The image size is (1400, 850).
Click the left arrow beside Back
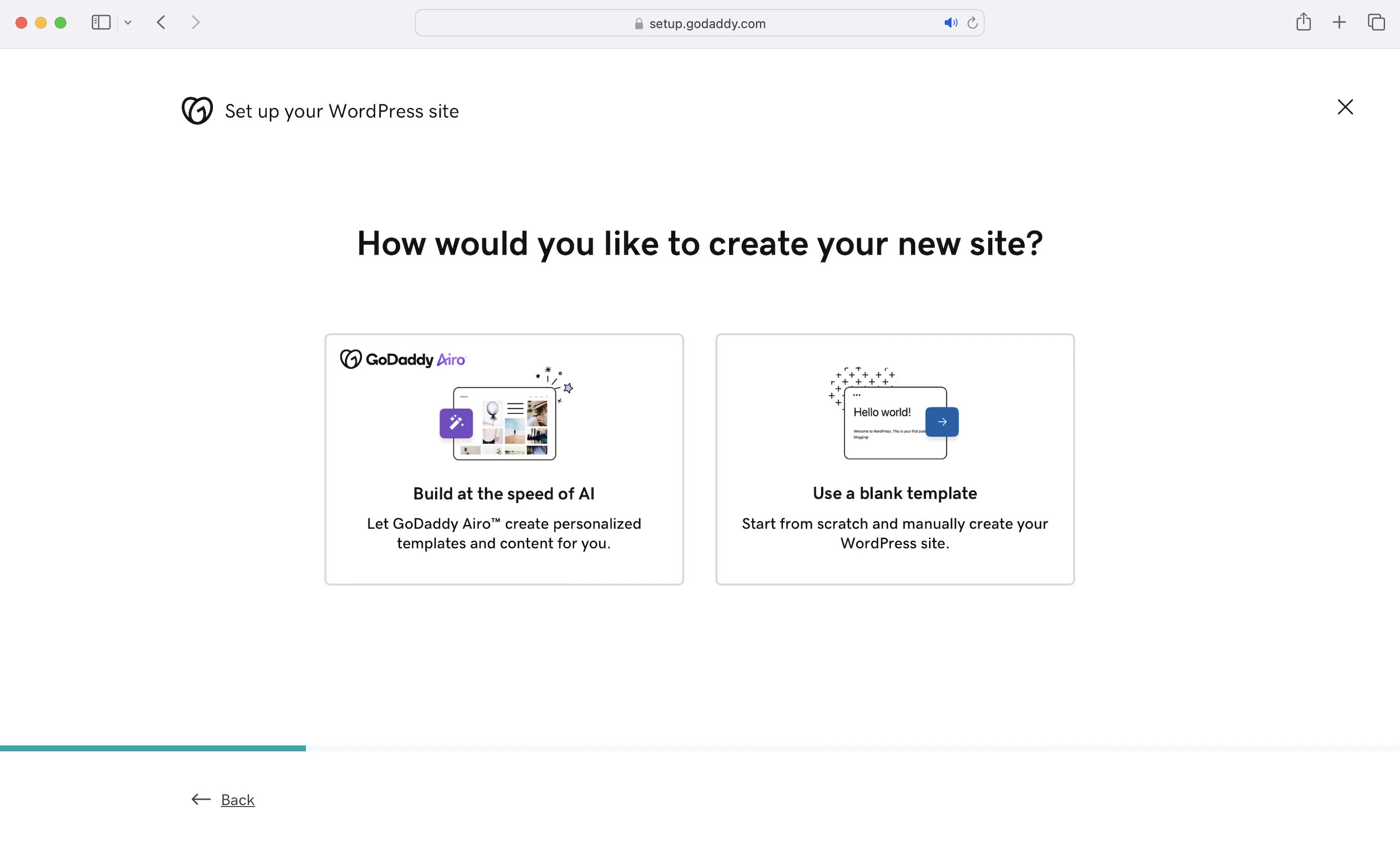click(x=201, y=799)
